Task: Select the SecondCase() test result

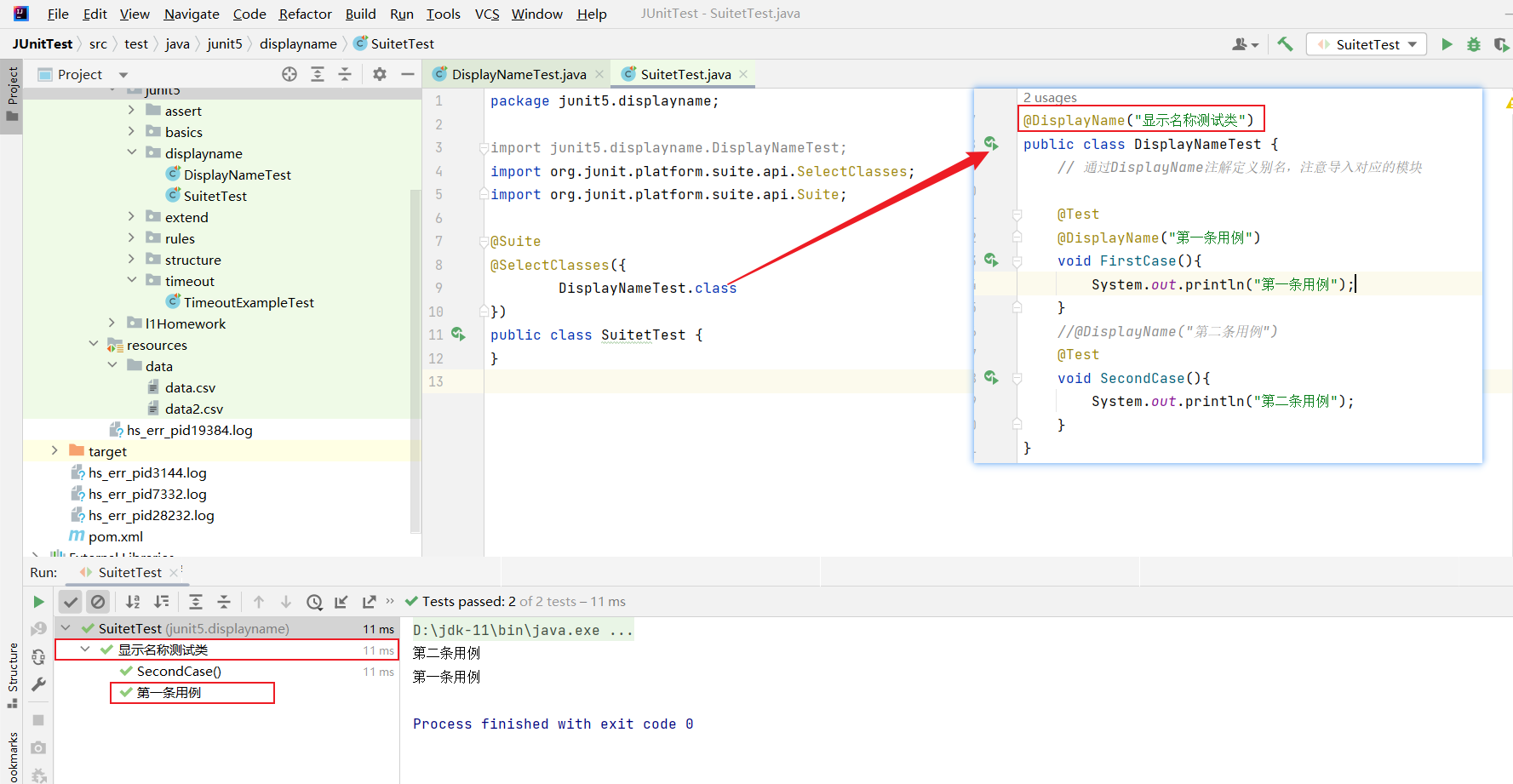Action: pos(179,672)
